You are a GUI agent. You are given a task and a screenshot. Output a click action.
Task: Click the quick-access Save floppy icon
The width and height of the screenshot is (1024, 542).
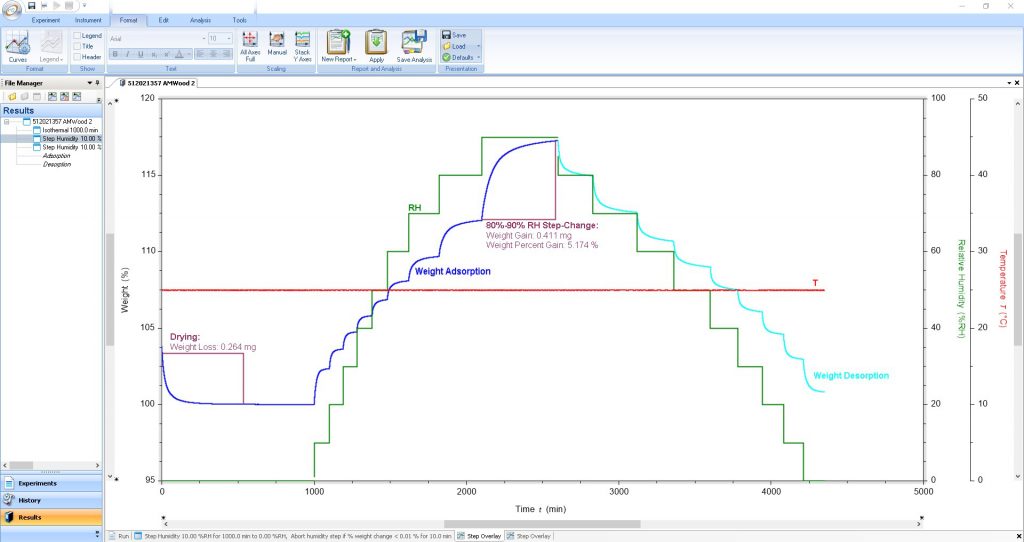[32, 6]
